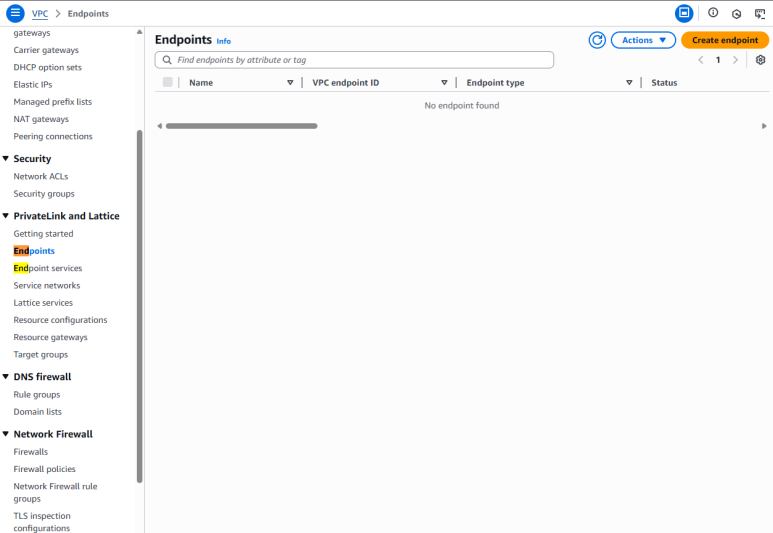Viewport: 773px width, 533px height.
Task: Open the hamburger navigation menu
Action: tap(15, 13)
